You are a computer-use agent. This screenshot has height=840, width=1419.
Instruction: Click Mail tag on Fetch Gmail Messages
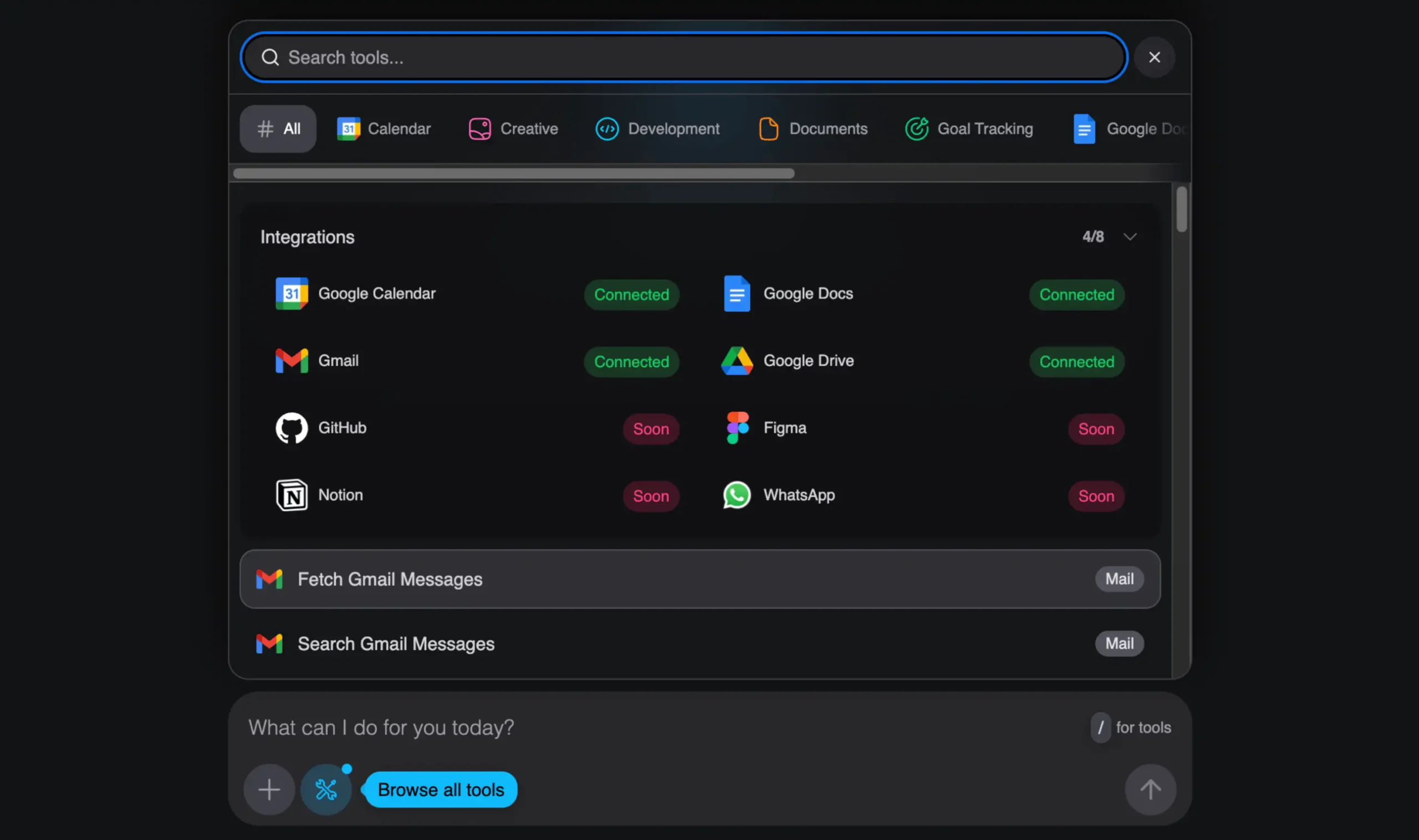[1119, 579]
